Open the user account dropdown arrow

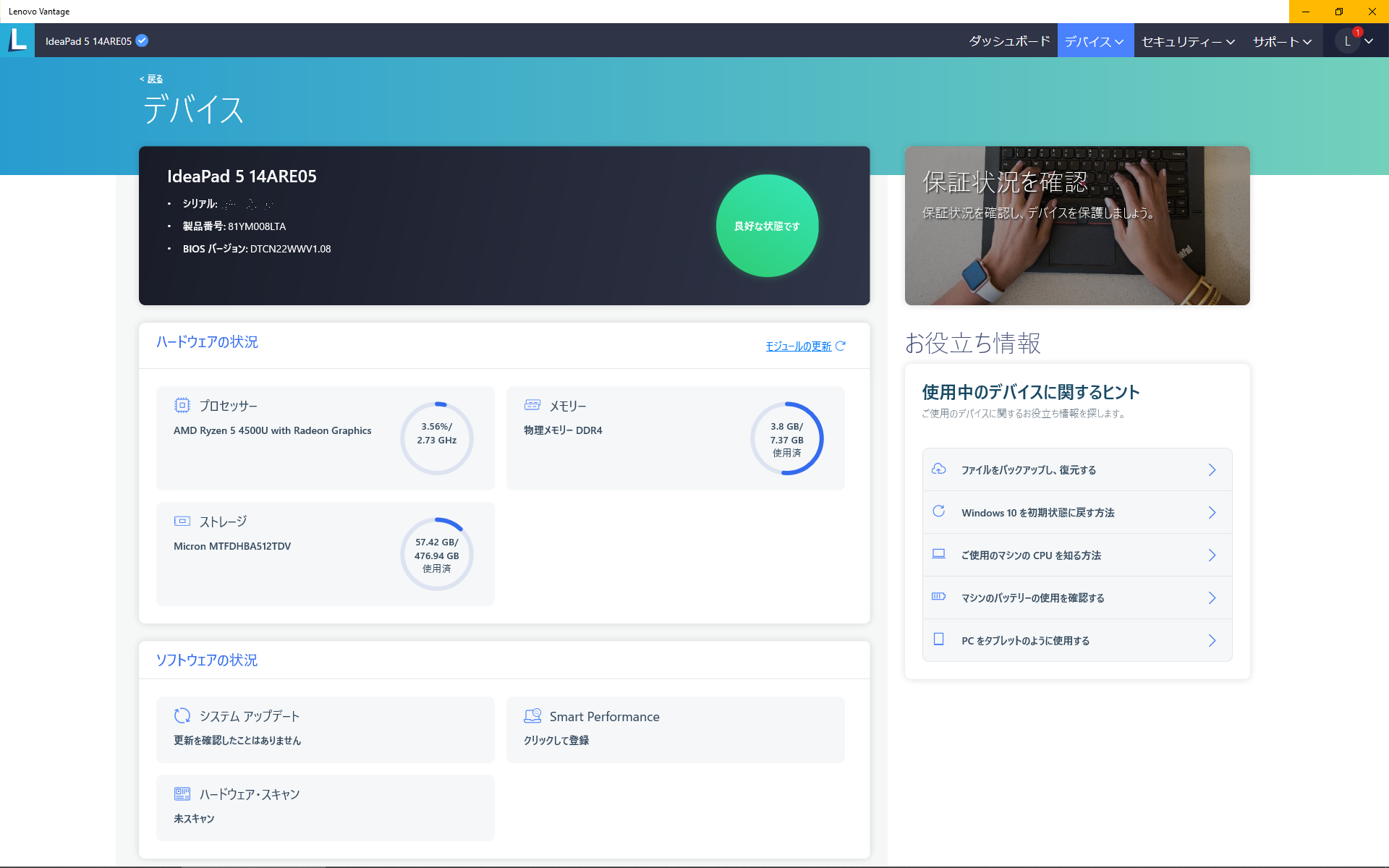pos(1369,41)
